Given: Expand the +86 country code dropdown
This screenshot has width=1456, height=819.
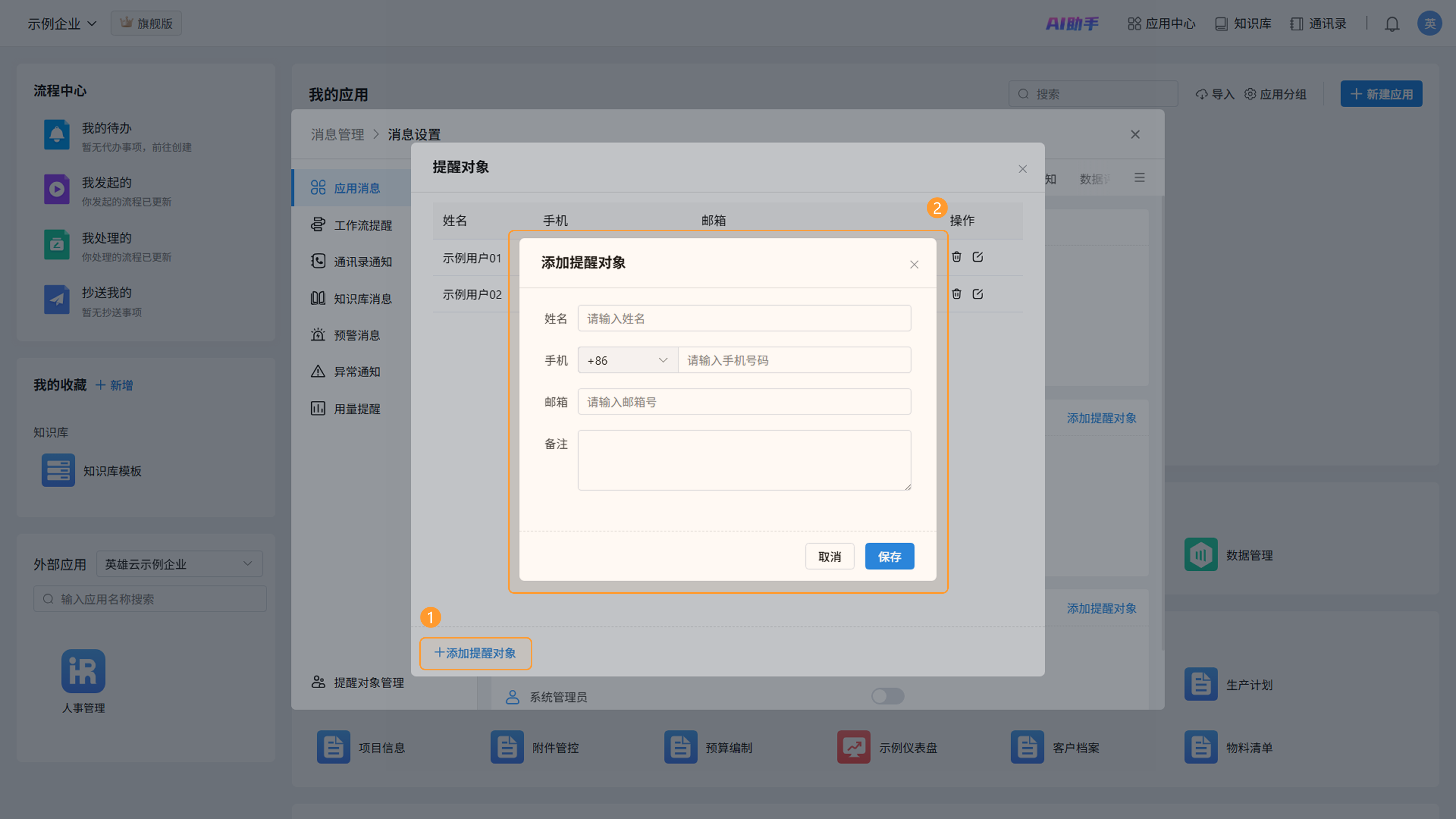Looking at the screenshot, I should (628, 360).
